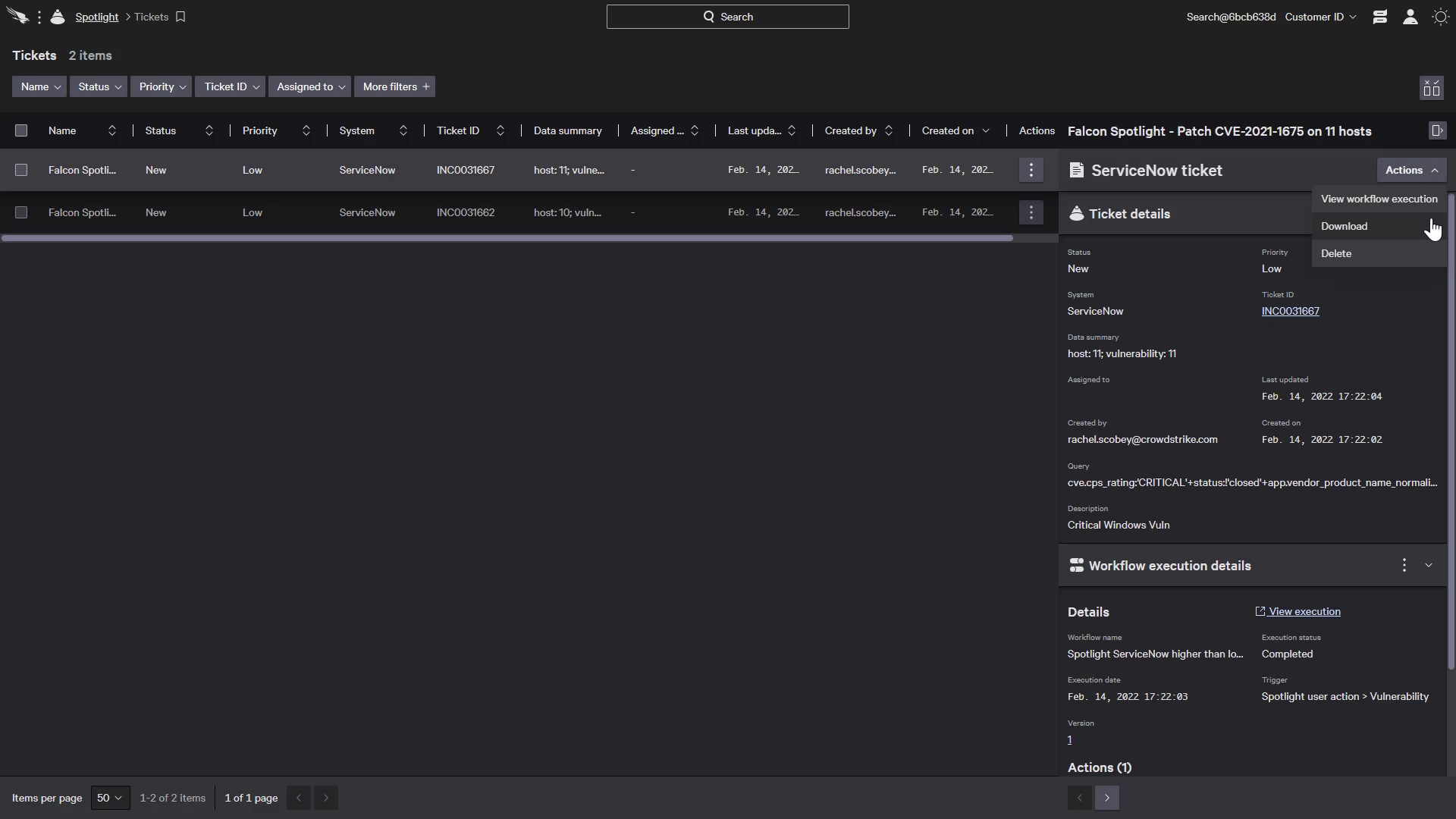Go to next page in table pagination
Screen dimensions: 1456x819
(x=326, y=798)
